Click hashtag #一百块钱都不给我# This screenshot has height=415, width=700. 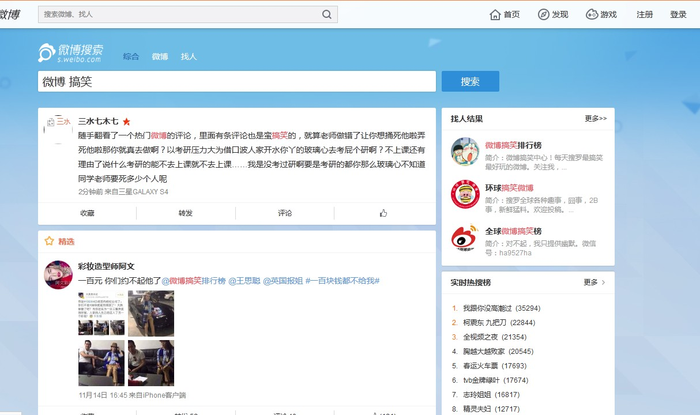click(x=342, y=281)
